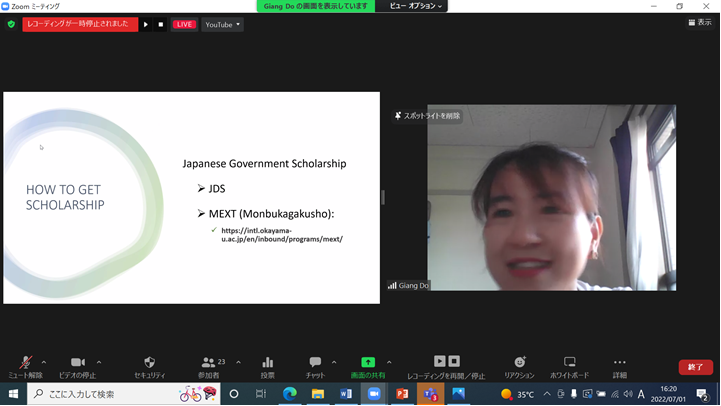Click the green 画面の共有 share screen
This screenshot has width=721, height=406.
(368, 367)
